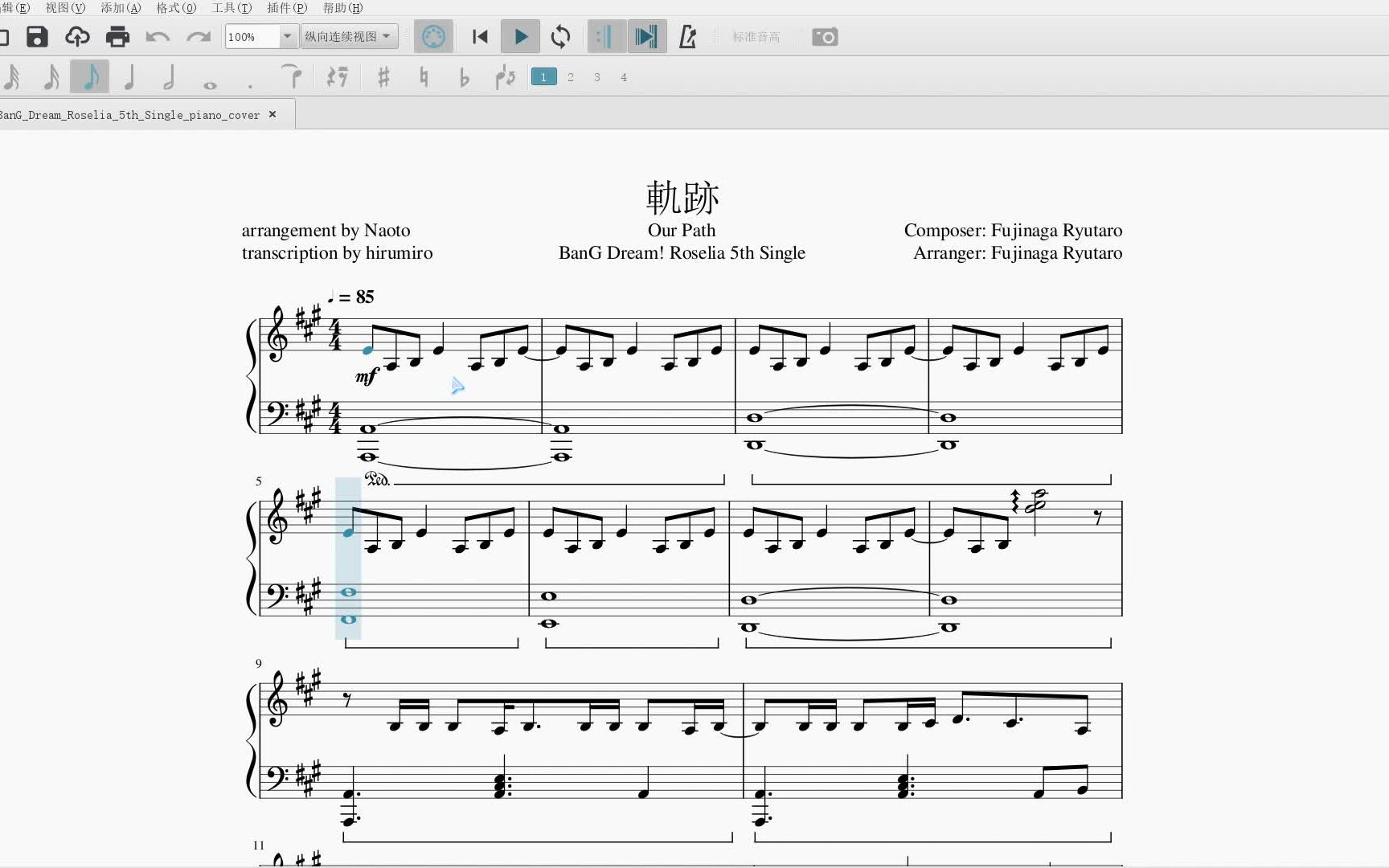The height and width of the screenshot is (868, 1389).
Task: Select the first blue note in measure 1
Action: 367,350
